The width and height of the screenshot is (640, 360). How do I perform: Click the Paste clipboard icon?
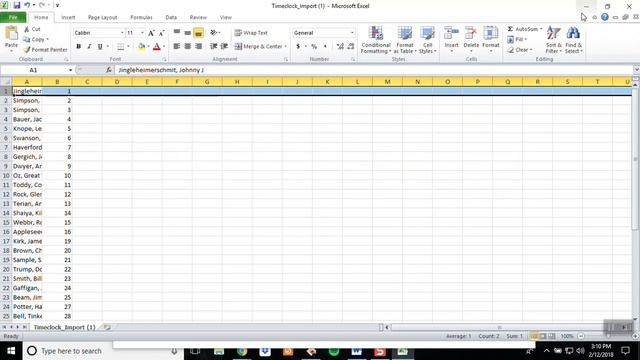pyautogui.click(x=11, y=33)
